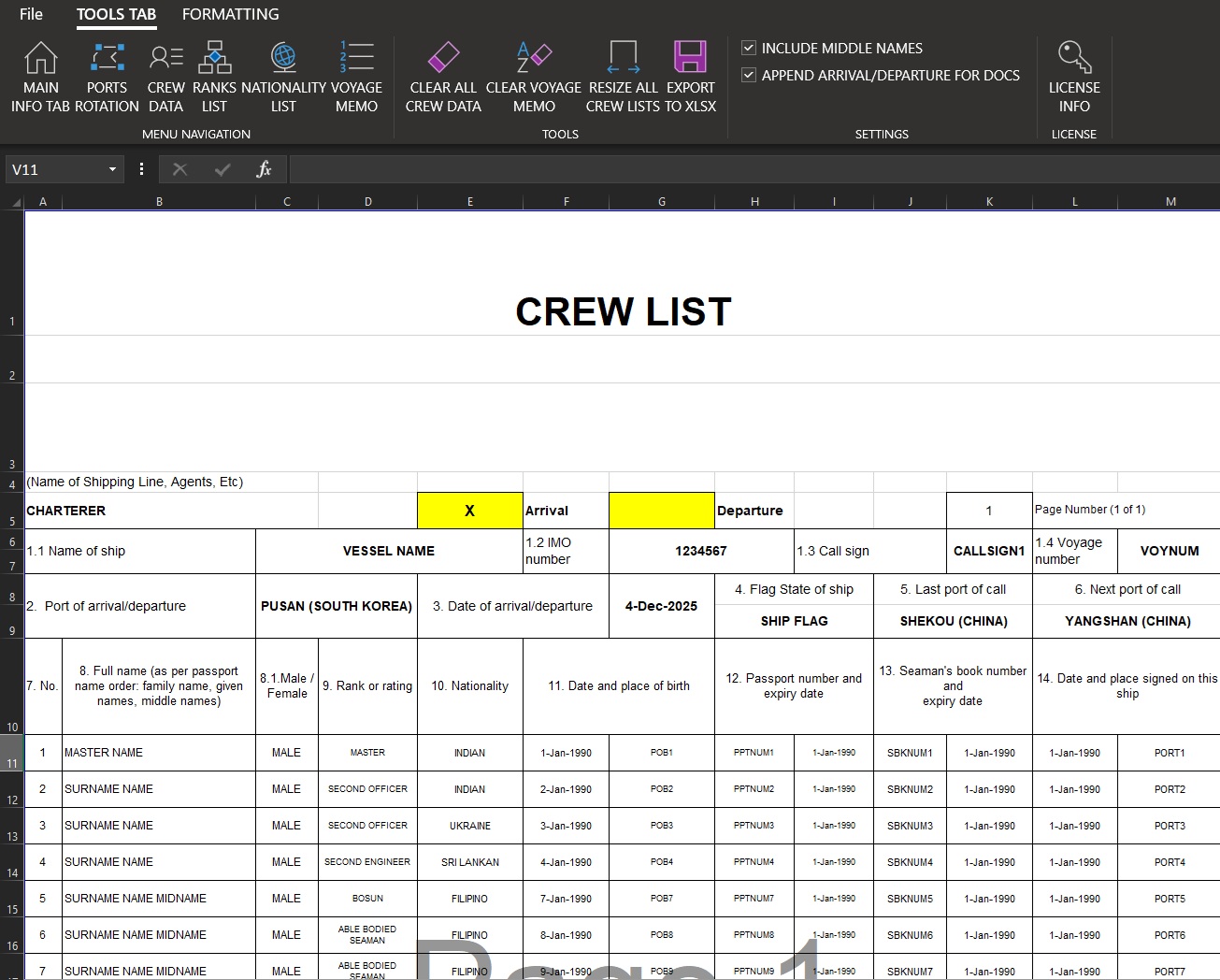Export to XLSX file
The width and height of the screenshot is (1220, 980).
pyautogui.click(x=690, y=77)
